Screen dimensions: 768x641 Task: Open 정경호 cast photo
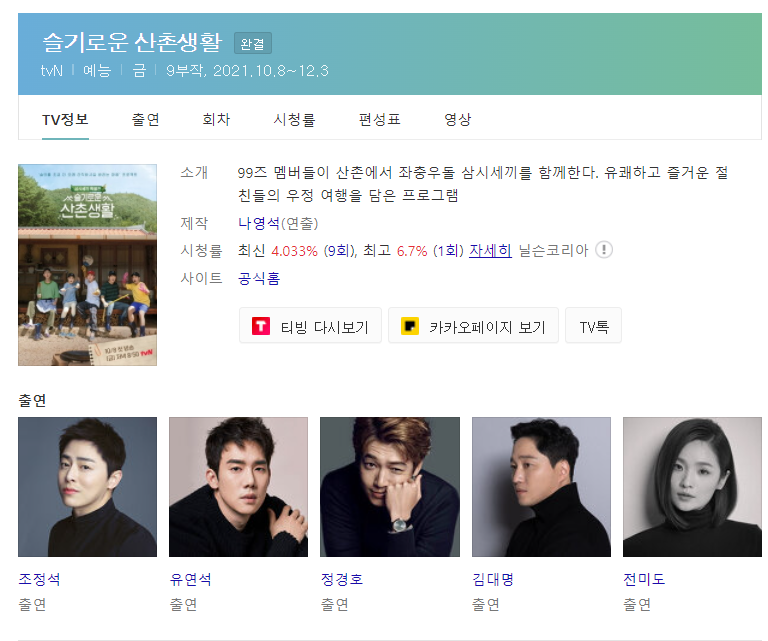(390, 487)
